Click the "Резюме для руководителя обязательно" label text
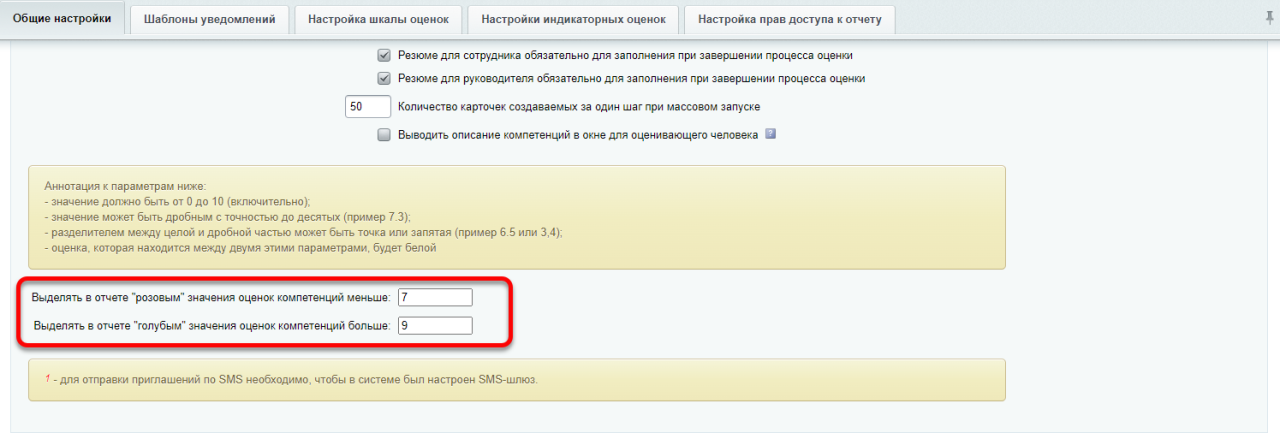The image size is (1280, 433). [x=630, y=78]
